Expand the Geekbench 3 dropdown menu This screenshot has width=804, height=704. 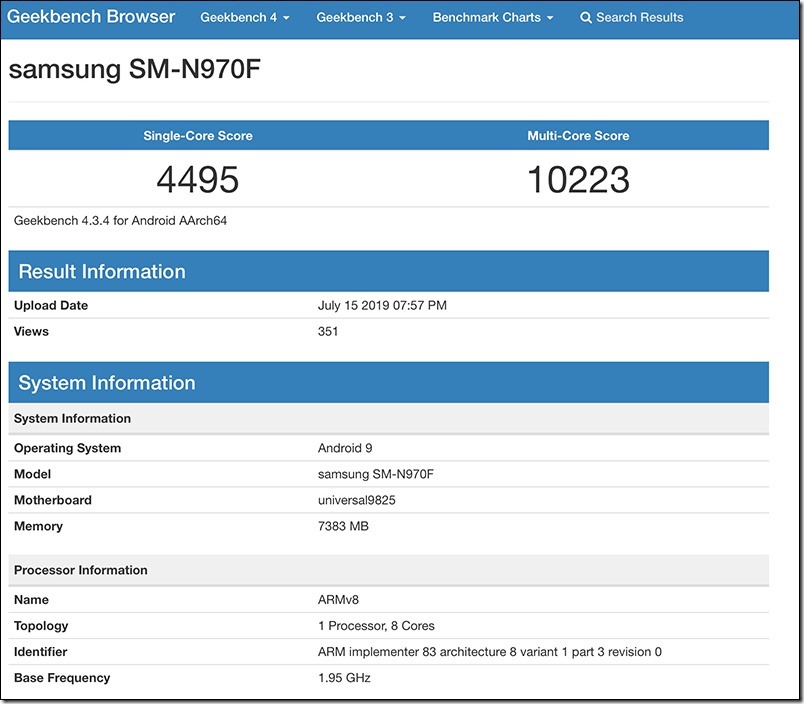(x=360, y=17)
